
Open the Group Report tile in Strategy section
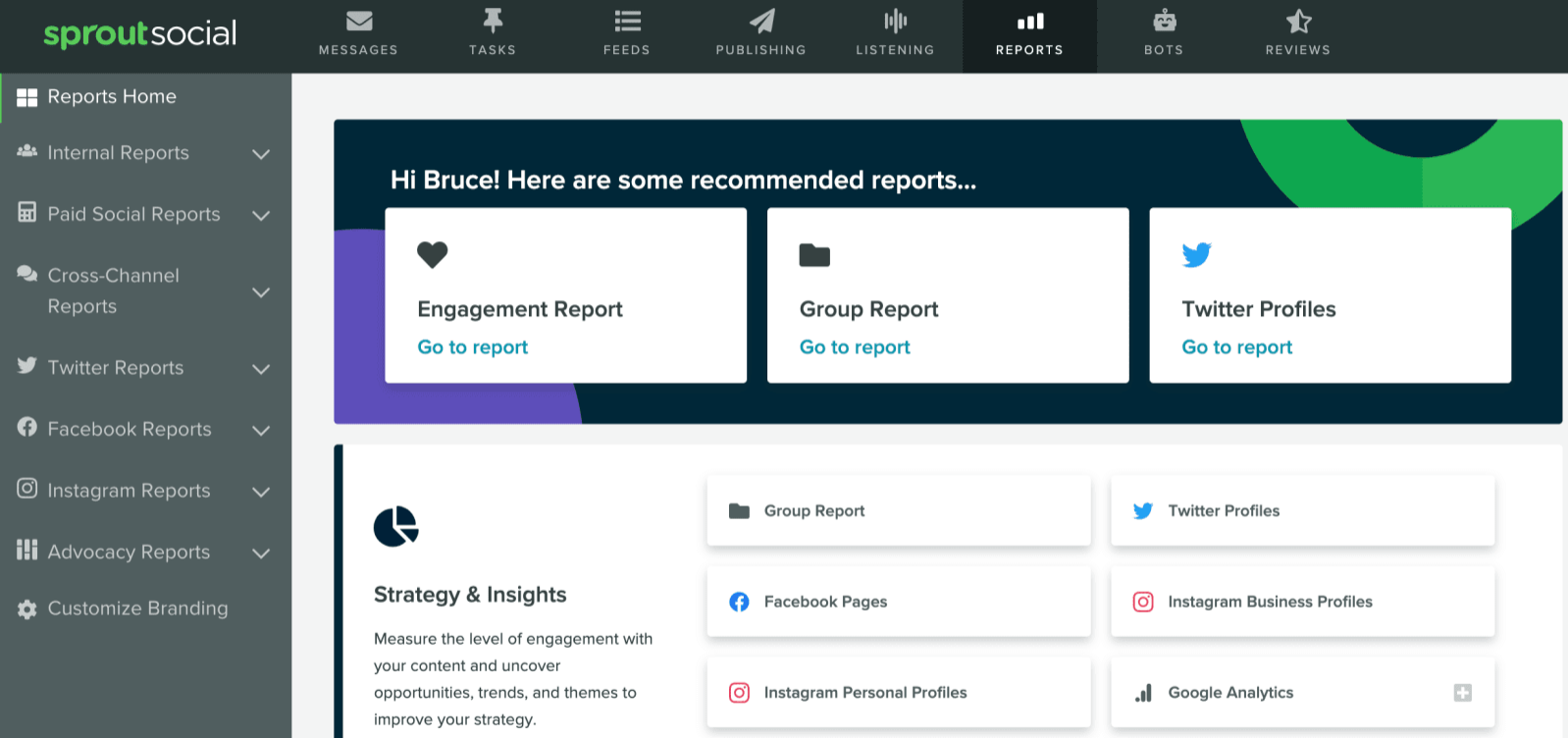pyautogui.click(x=899, y=510)
